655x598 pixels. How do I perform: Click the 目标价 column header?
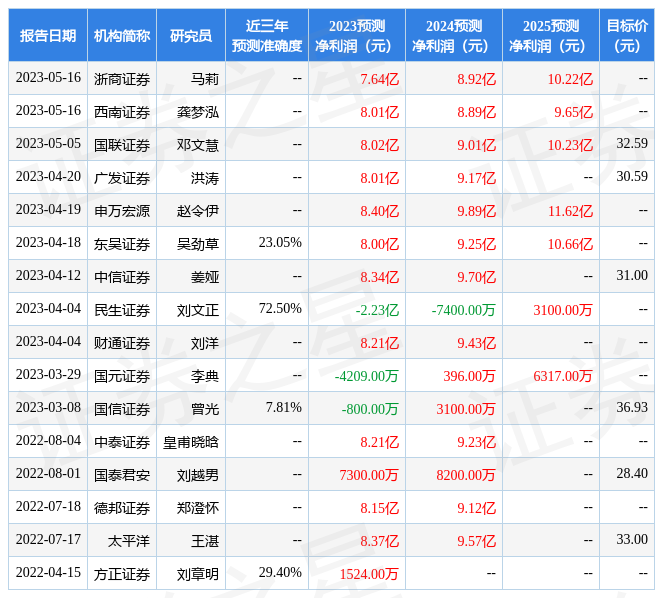coord(627,35)
